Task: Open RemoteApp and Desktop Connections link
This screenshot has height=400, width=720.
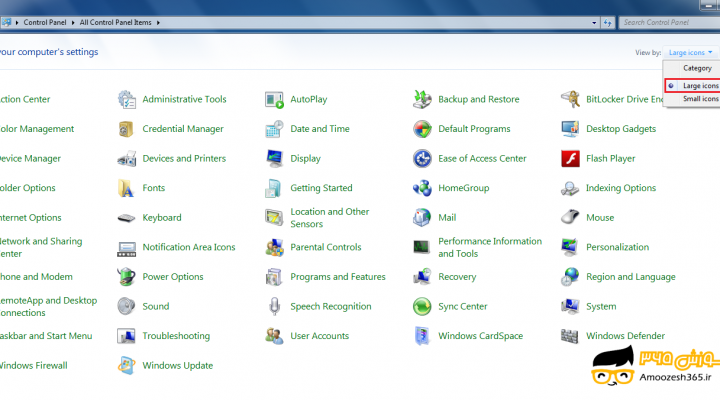Action: [x=48, y=307]
